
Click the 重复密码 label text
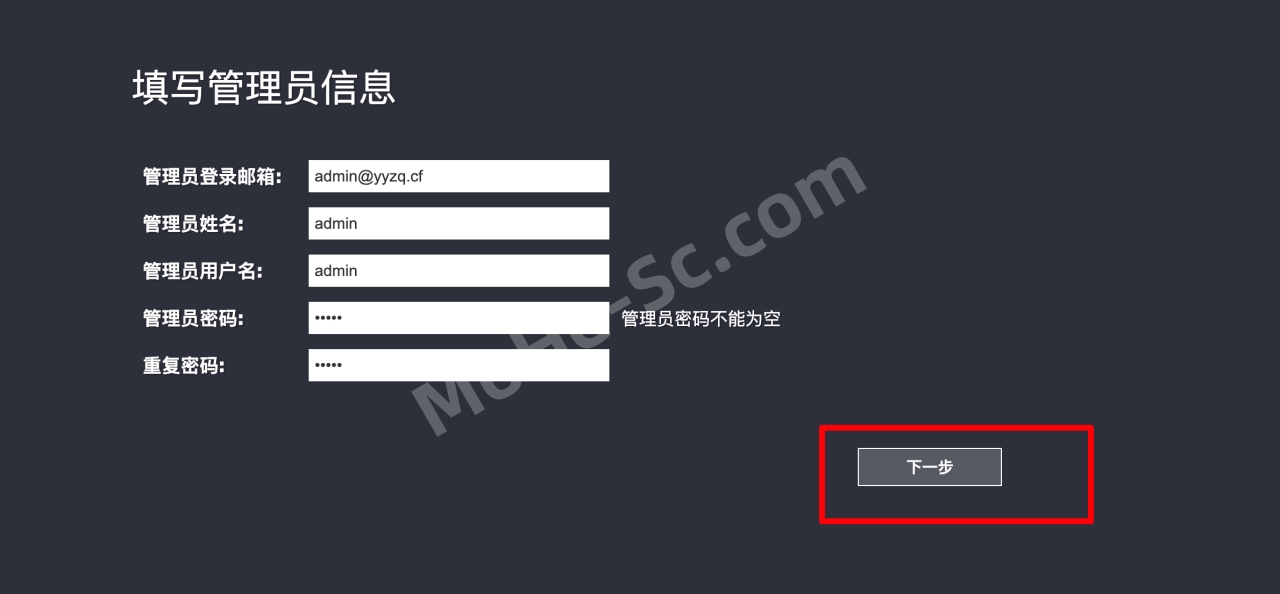tap(184, 365)
